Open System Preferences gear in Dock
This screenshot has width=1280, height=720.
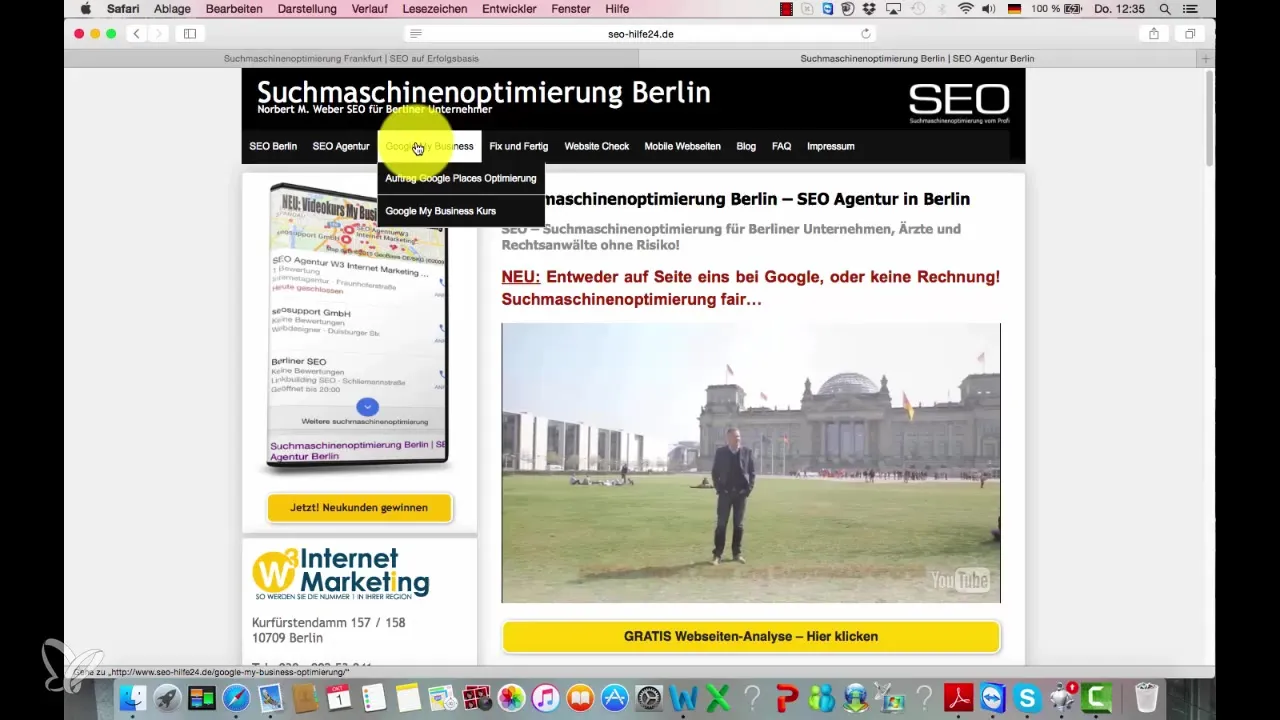click(649, 697)
